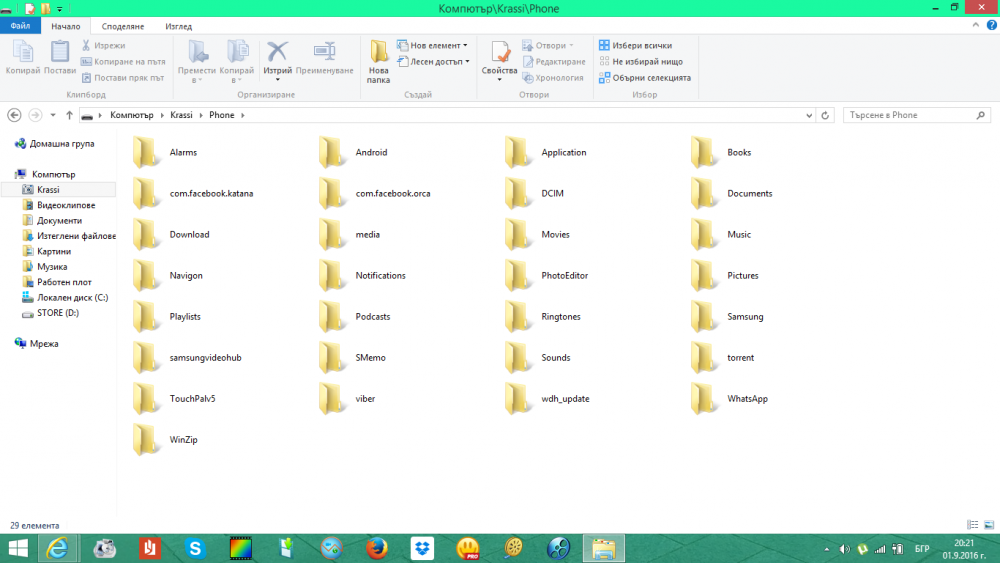Open the quick access toolbar dropdown arrow

click(x=59, y=9)
